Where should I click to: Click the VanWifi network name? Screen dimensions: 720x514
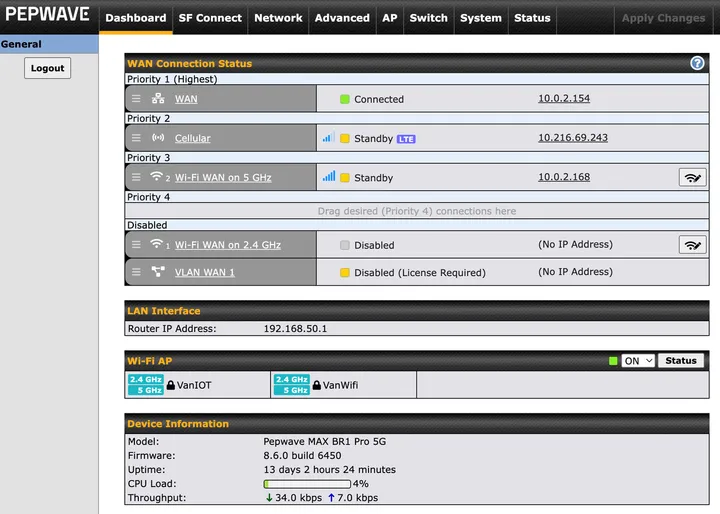coord(340,385)
